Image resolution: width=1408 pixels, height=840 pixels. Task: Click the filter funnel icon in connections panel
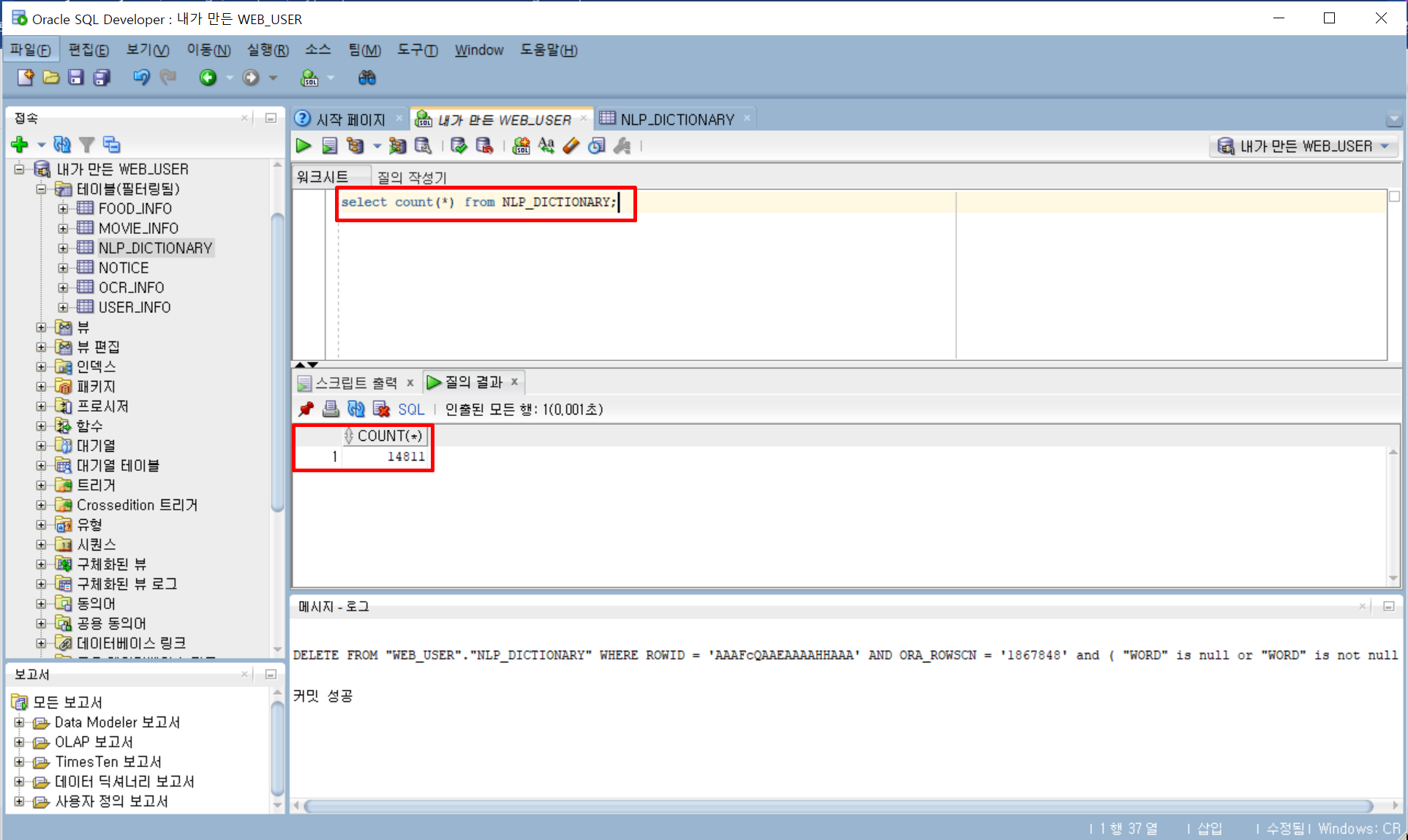click(87, 145)
